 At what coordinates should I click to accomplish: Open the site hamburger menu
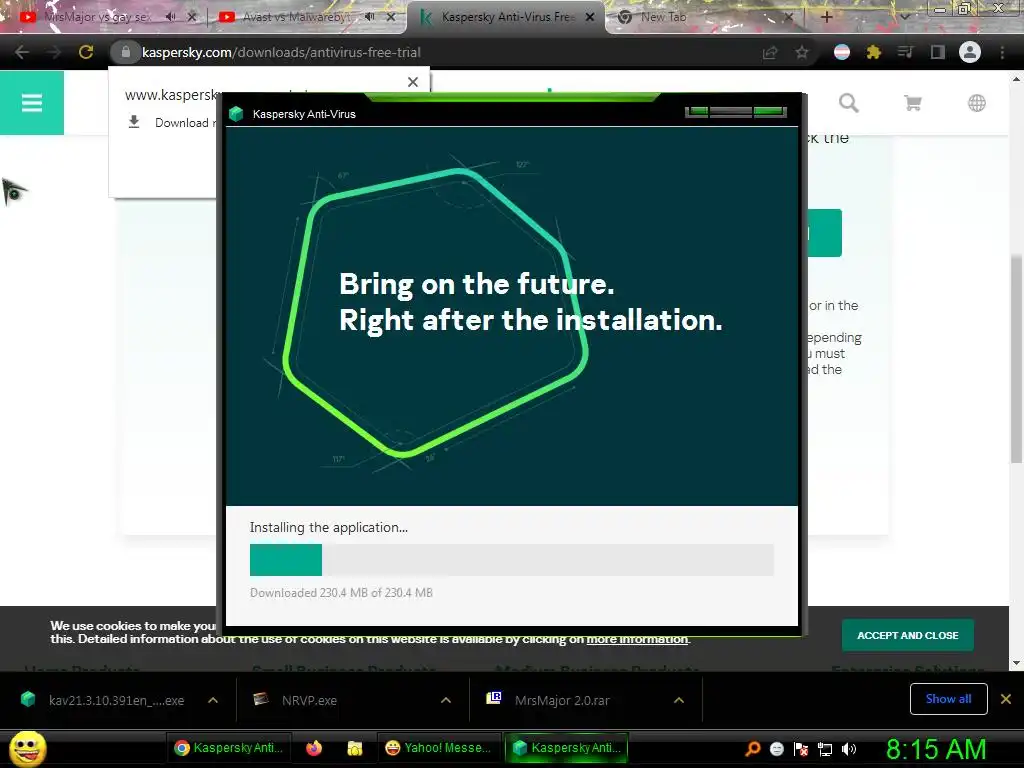(x=31, y=103)
